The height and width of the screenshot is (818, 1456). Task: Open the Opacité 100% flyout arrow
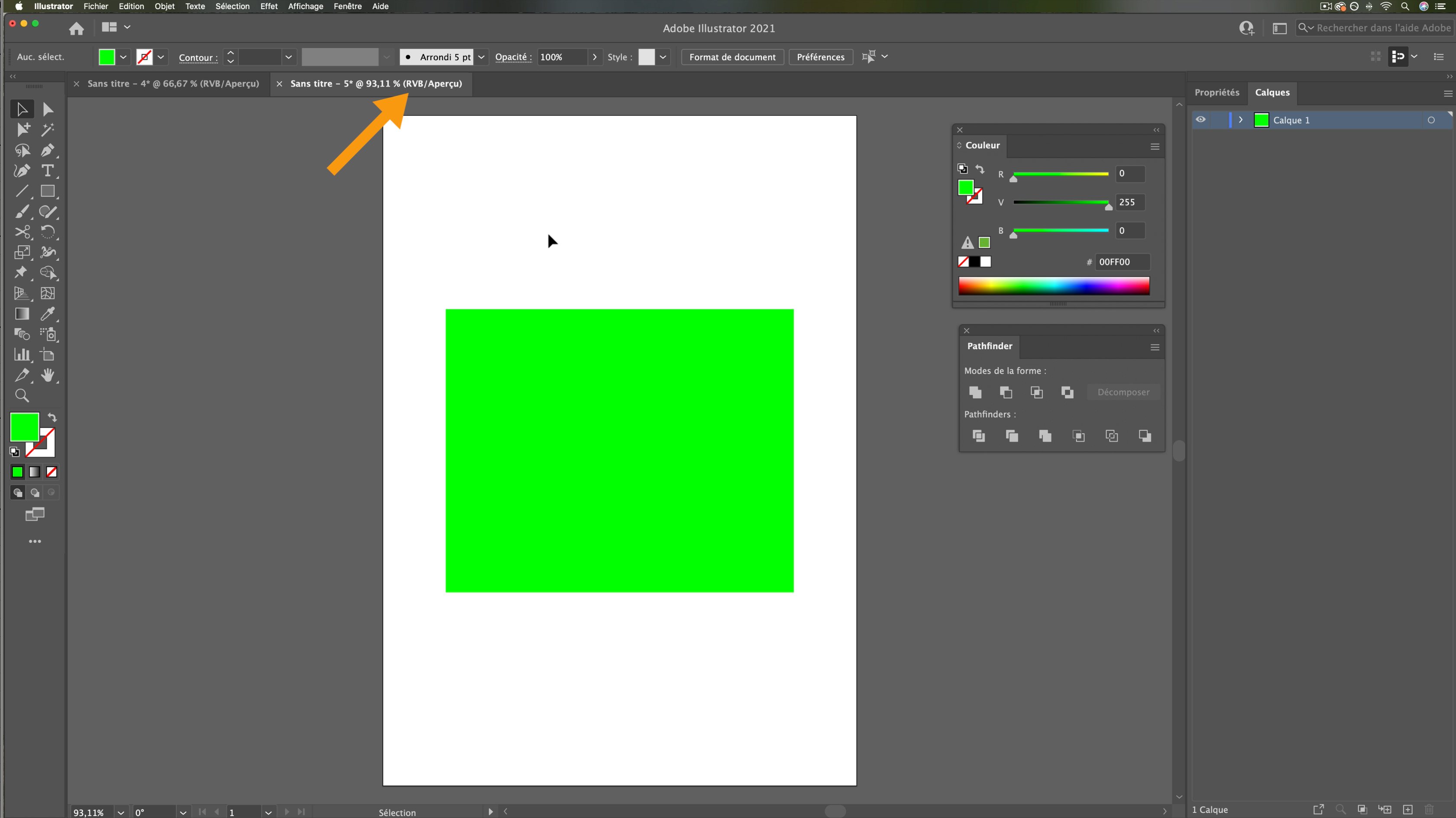coord(595,57)
